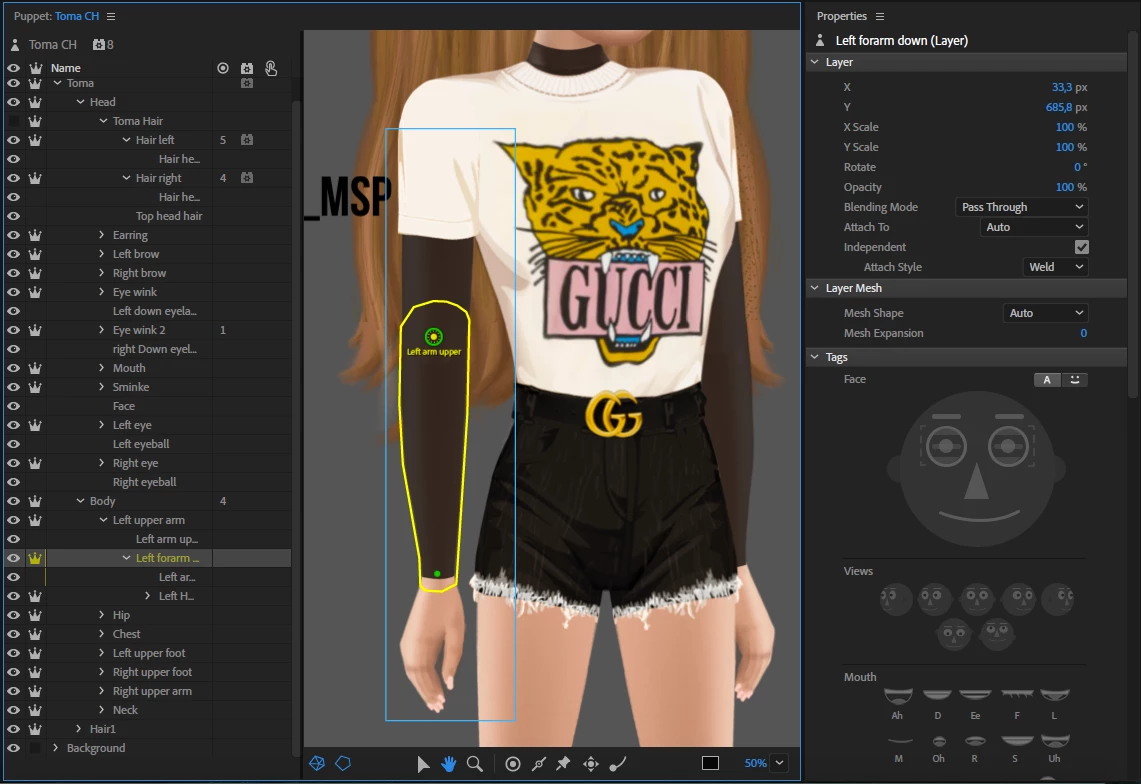Screen dimensions: 1141x784
Task: Select the Pin fixed-handle tool
Action: point(563,764)
